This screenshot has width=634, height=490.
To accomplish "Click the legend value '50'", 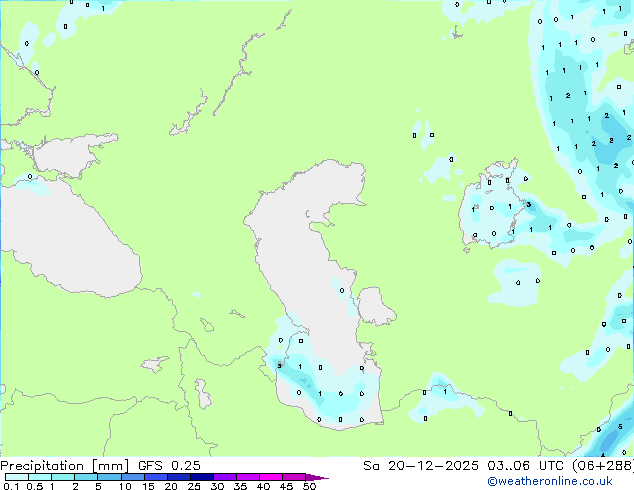I will tap(309, 486).
